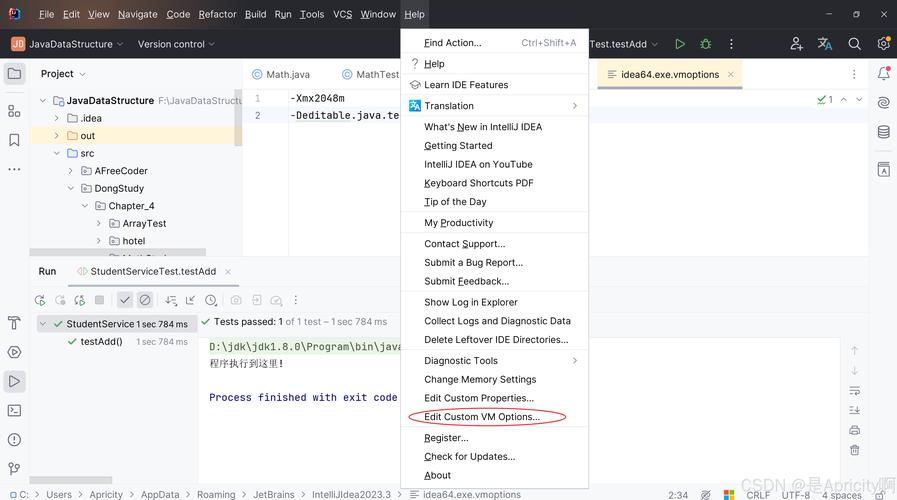
Task: Click the Search Everywhere magnifier icon
Action: (854, 44)
